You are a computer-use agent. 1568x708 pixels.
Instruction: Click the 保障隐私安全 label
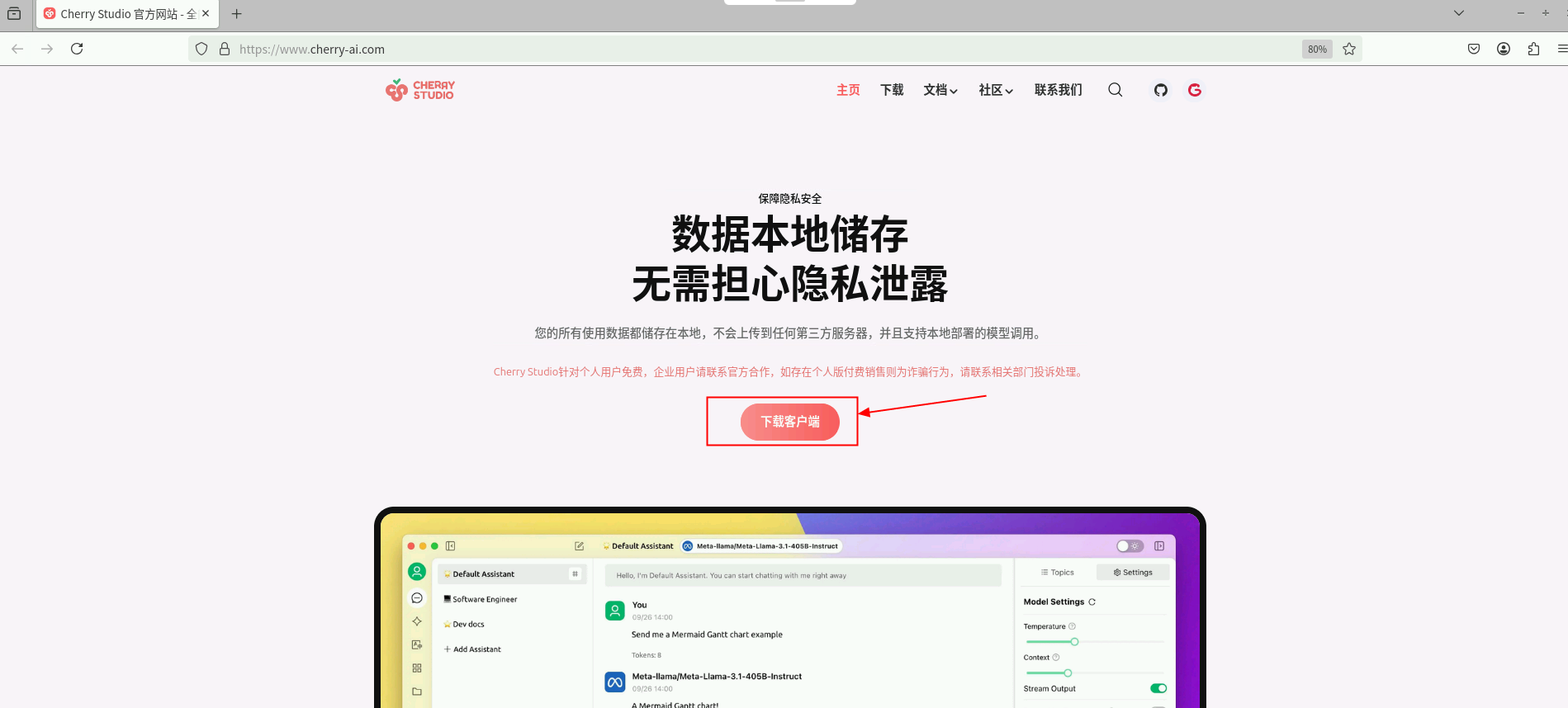790,199
